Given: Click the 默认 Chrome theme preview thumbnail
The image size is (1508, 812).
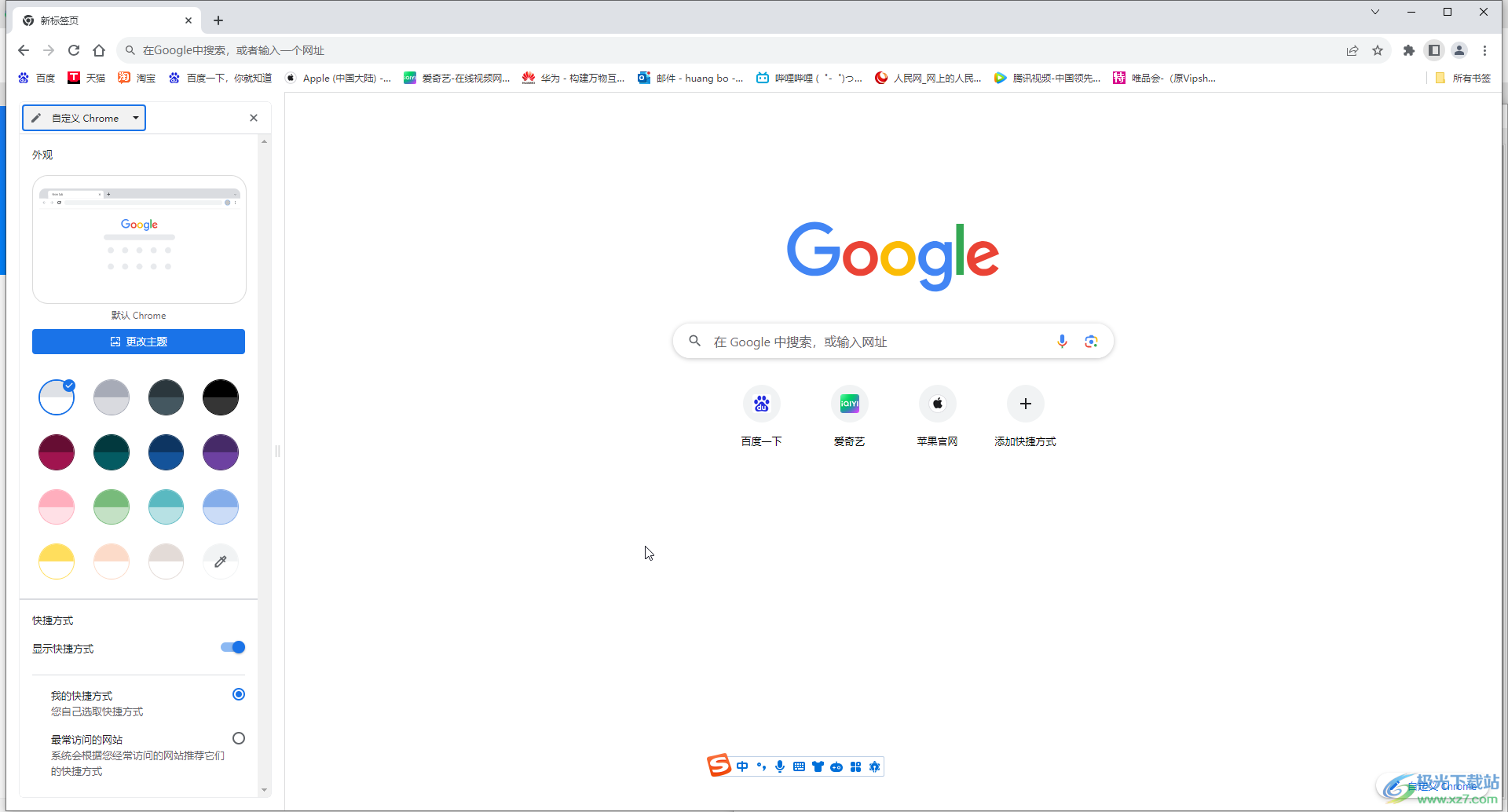Looking at the screenshot, I should click(139, 240).
